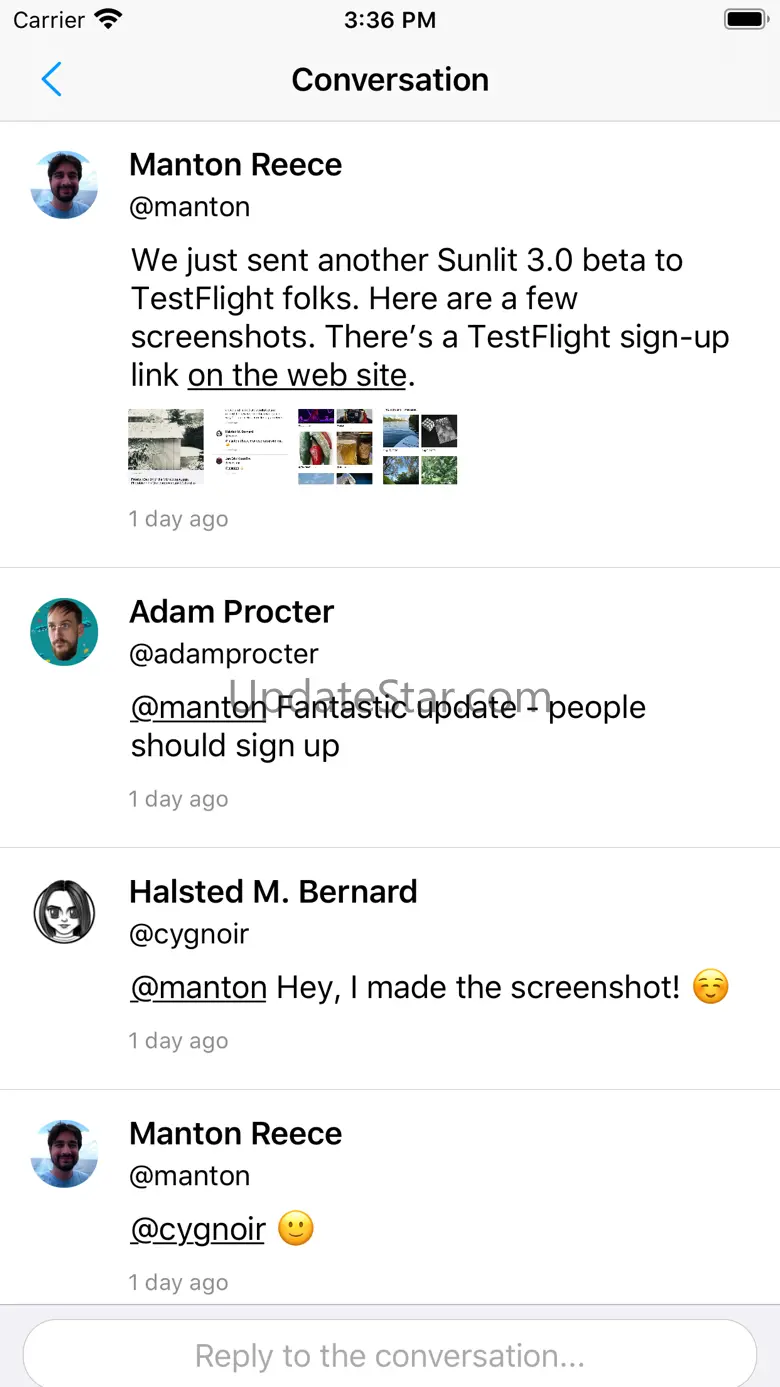The height and width of the screenshot is (1387, 780).
Task: Open Manton Reece's avatar on last reply
Action: [x=64, y=1154]
